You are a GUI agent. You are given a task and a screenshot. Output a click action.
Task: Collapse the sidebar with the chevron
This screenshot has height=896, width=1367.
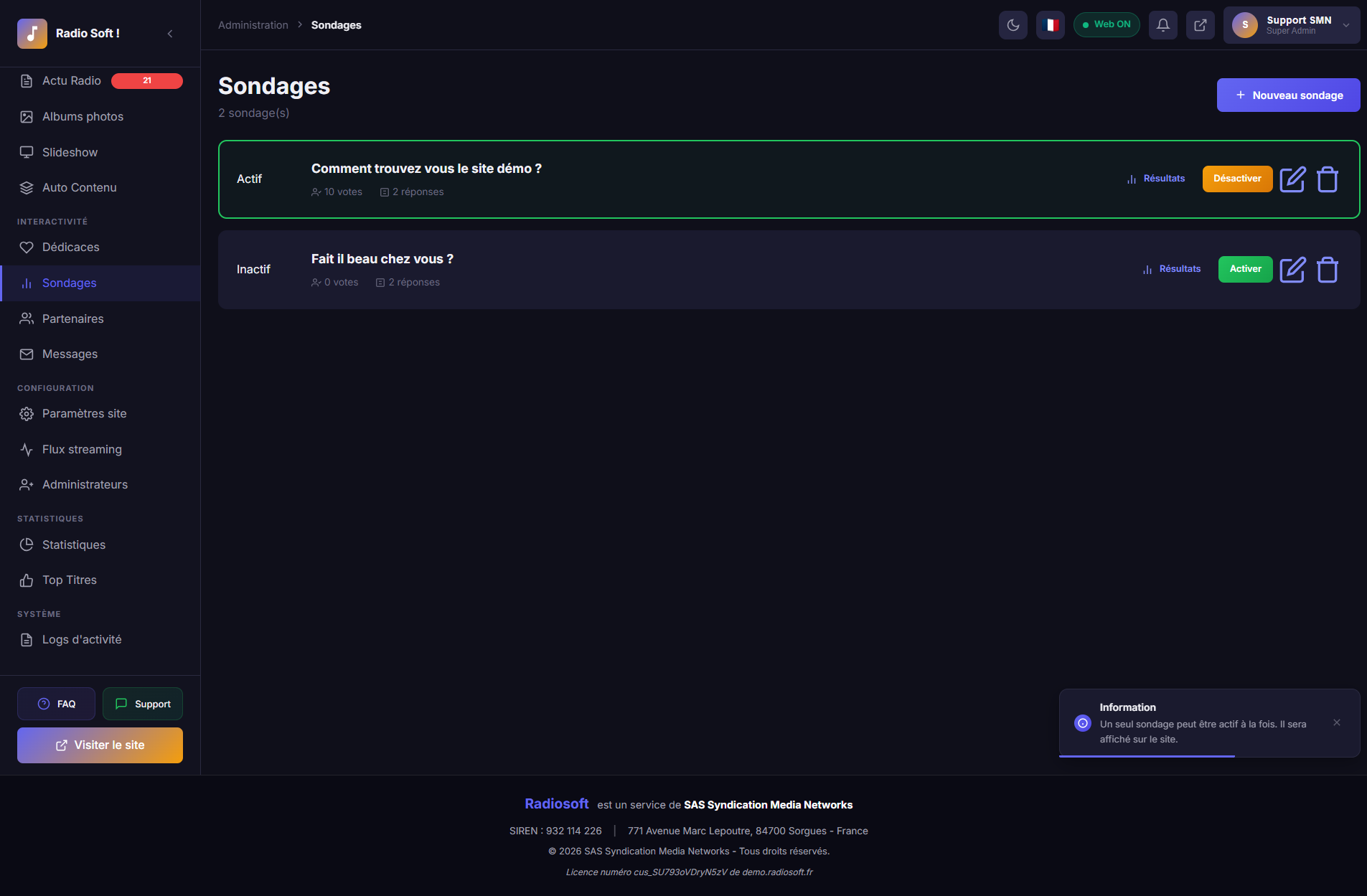point(170,34)
